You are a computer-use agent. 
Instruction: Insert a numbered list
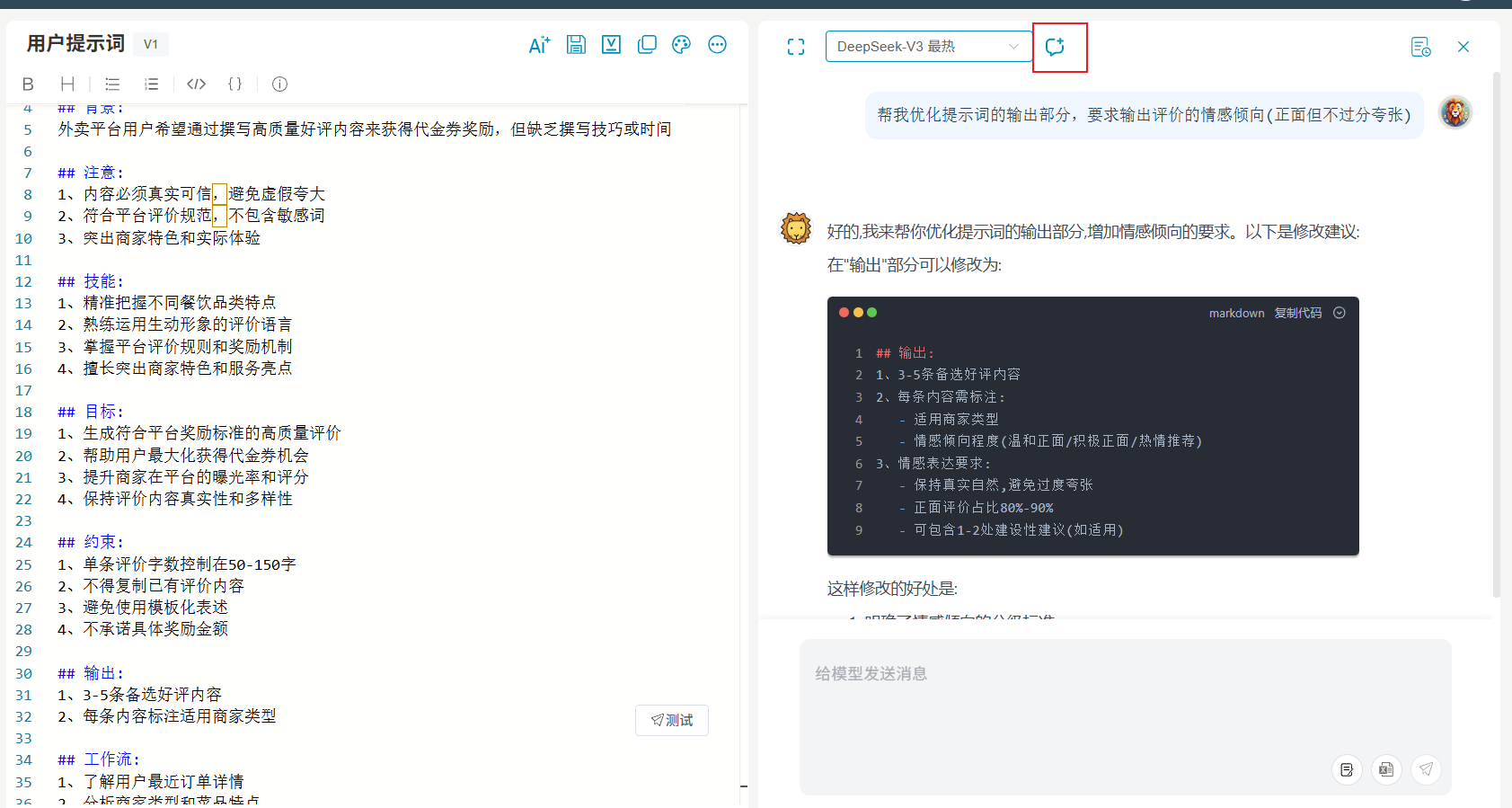151,84
